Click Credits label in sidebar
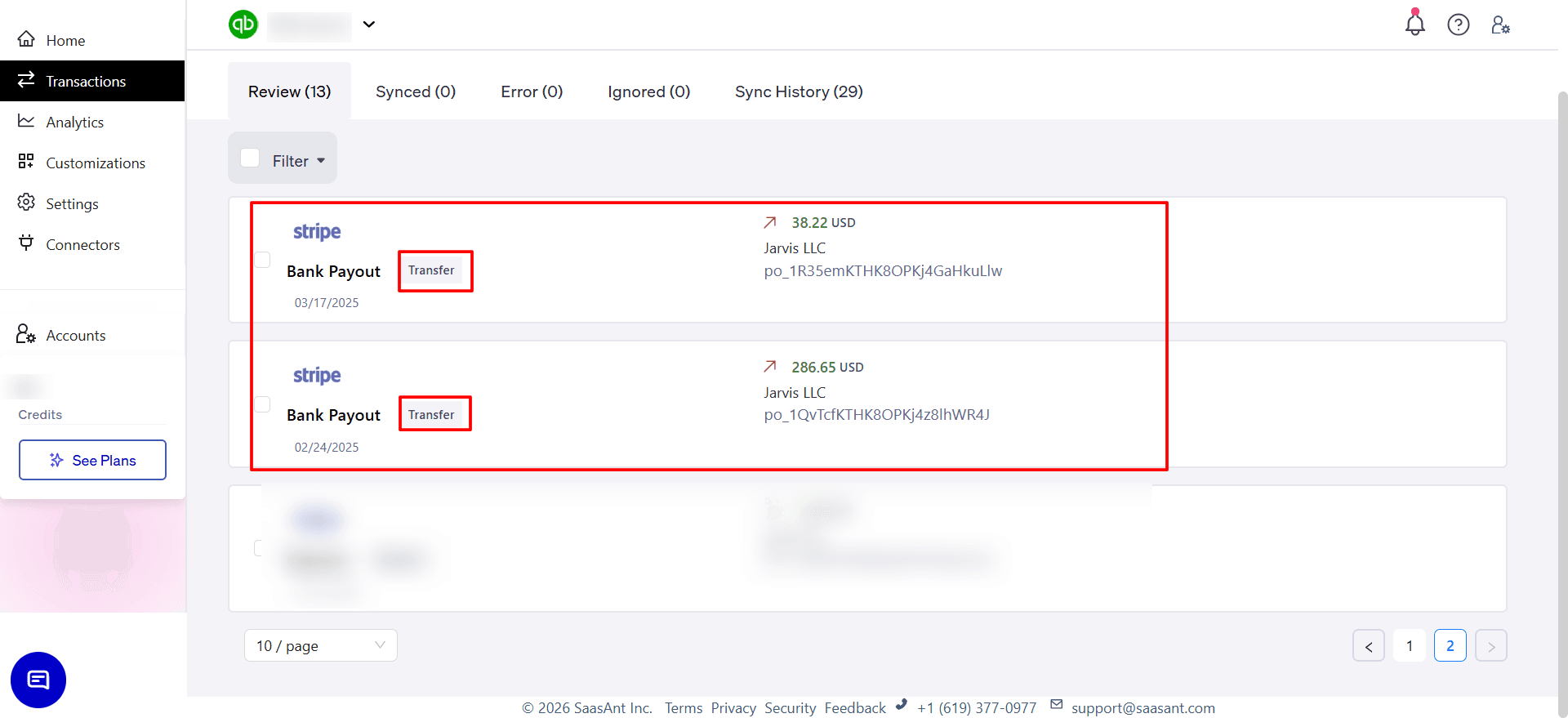The height and width of the screenshot is (718, 1568). (40, 414)
